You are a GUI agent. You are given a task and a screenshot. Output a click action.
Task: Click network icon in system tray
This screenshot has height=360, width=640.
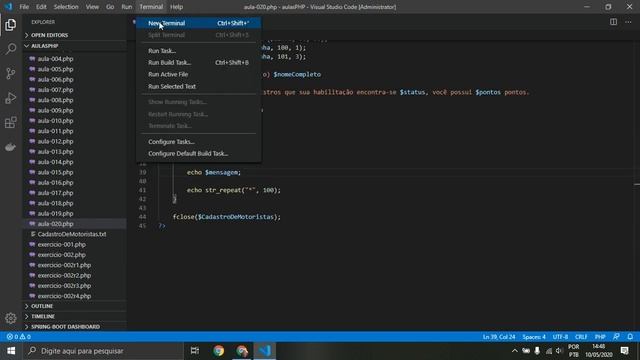pos(549,351)
